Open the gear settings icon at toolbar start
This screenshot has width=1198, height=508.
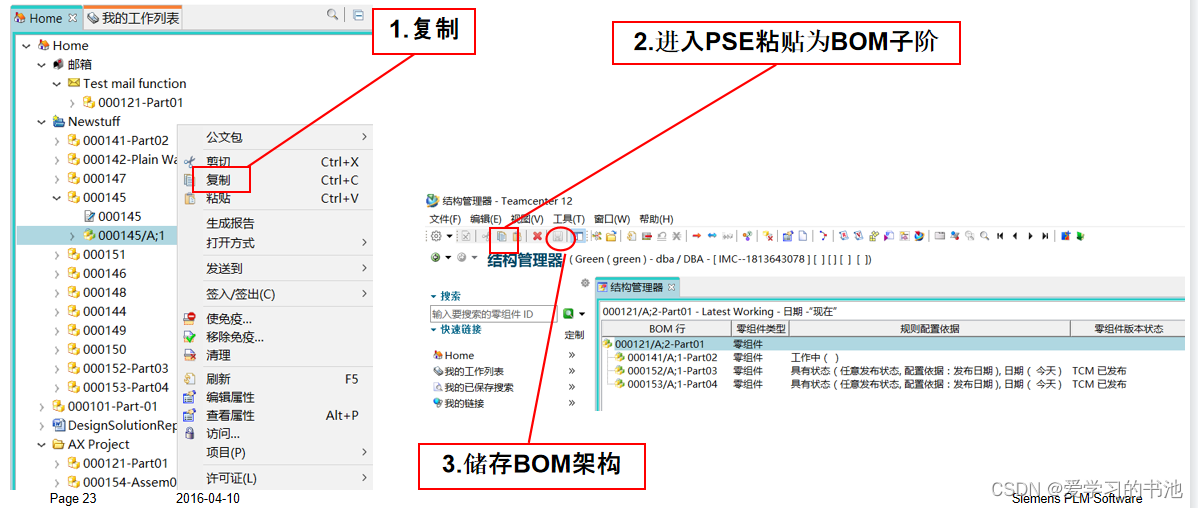point(436,236)
